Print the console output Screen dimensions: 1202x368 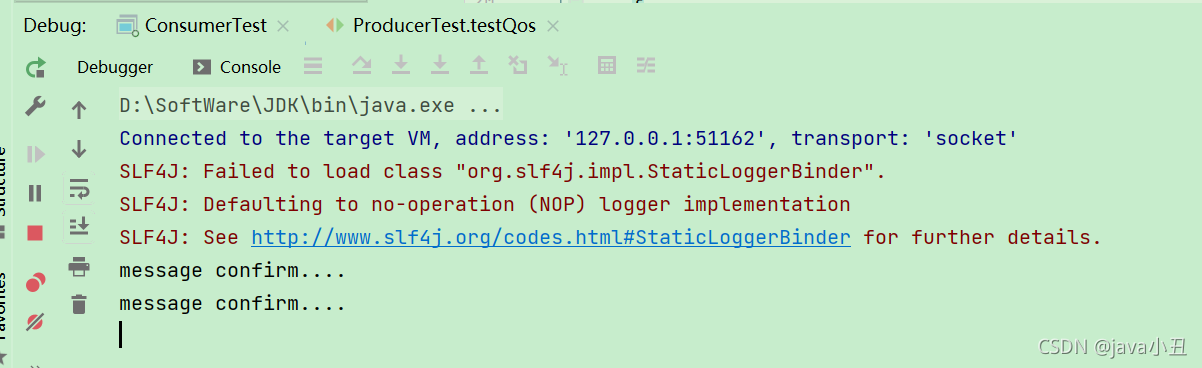click(79, 266)
